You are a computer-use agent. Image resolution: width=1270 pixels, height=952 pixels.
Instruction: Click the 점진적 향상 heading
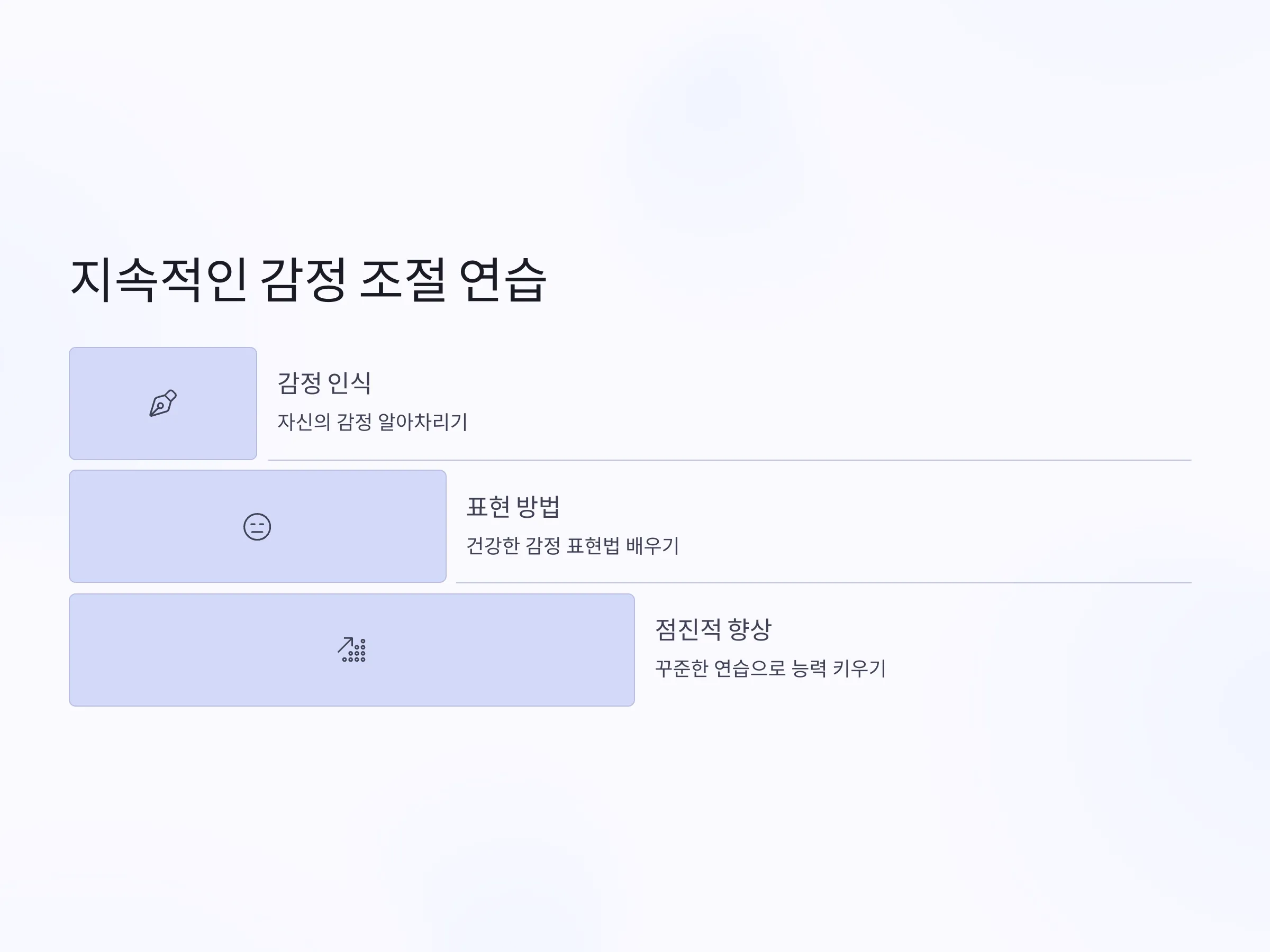click(x=713, y=629)
